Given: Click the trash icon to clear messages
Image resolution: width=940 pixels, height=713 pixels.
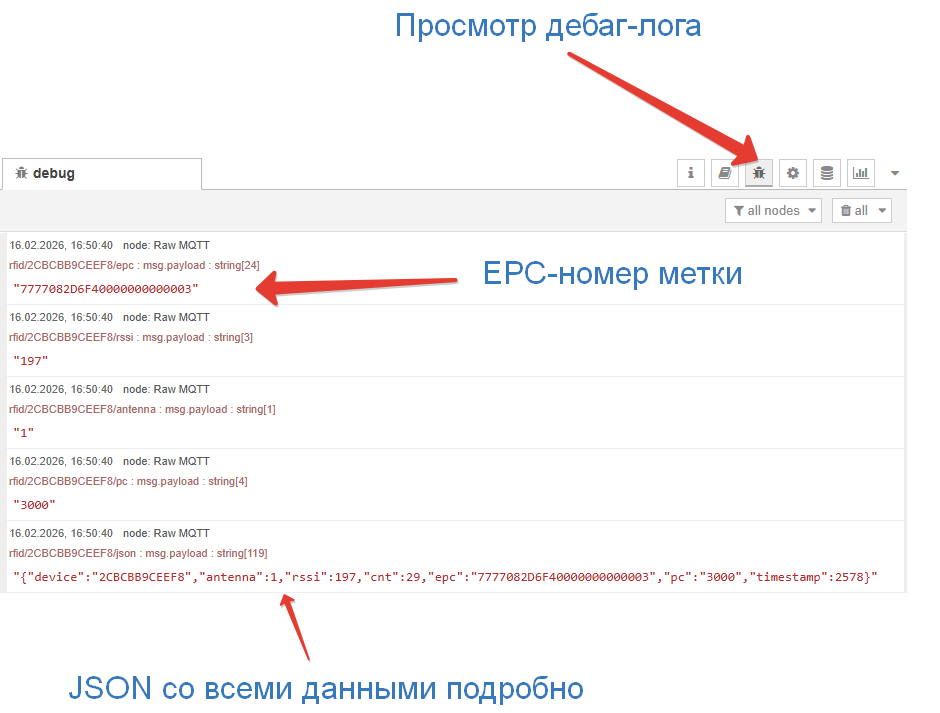Looking at the screenshot, I should [844, 210].
